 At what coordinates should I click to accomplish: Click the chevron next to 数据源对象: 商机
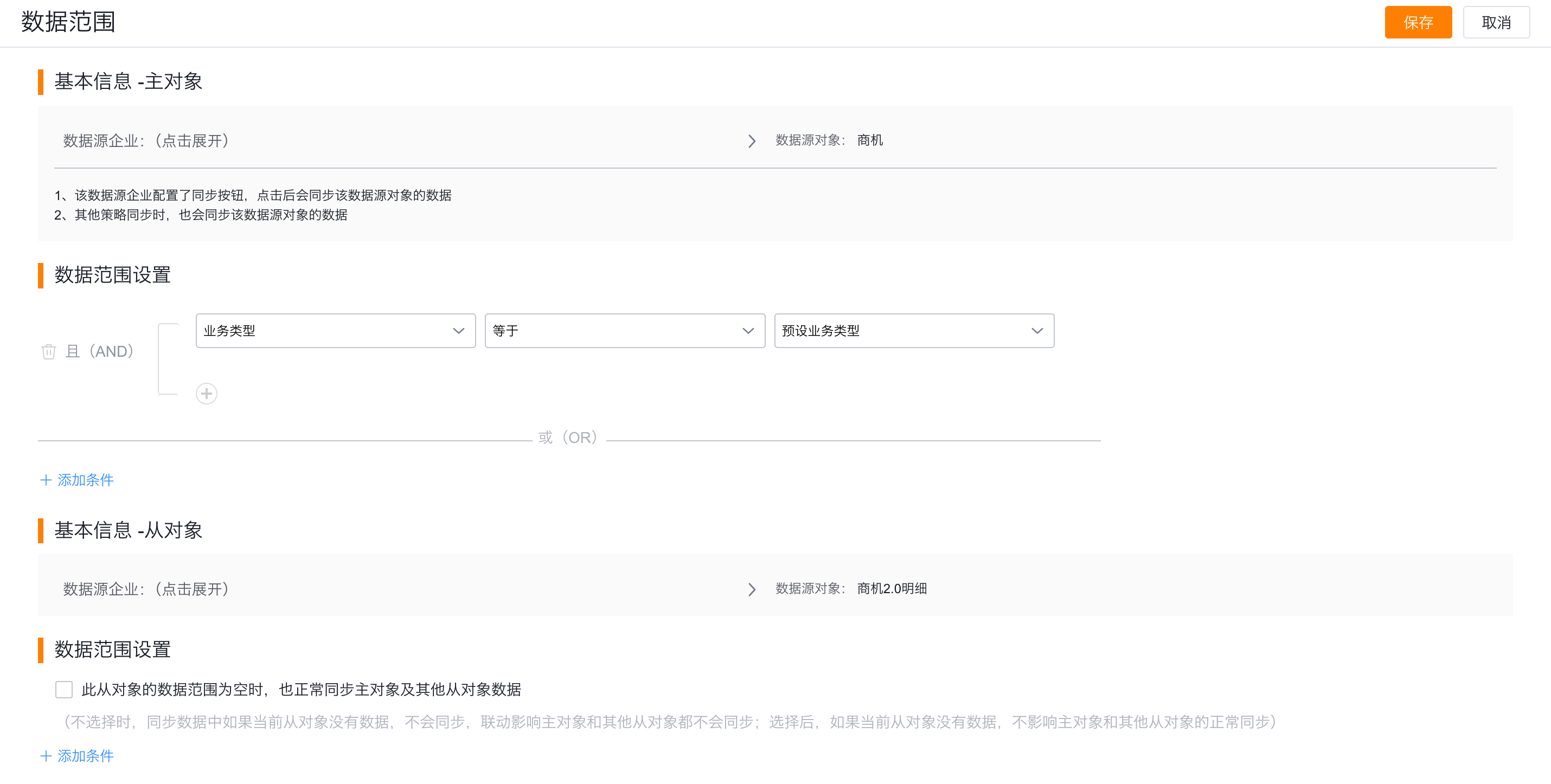(752, 141)
